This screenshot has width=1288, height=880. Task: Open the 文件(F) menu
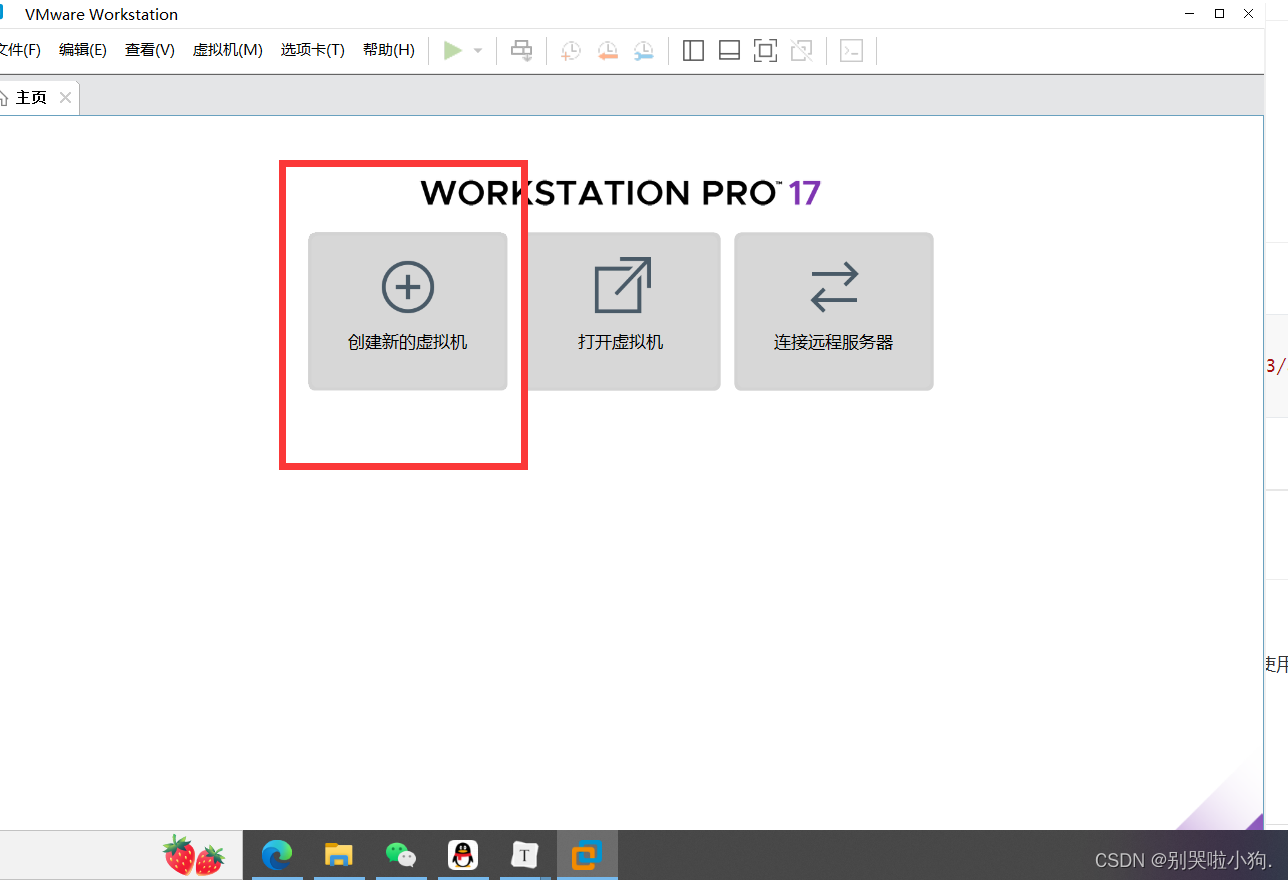tap(19, 50)
